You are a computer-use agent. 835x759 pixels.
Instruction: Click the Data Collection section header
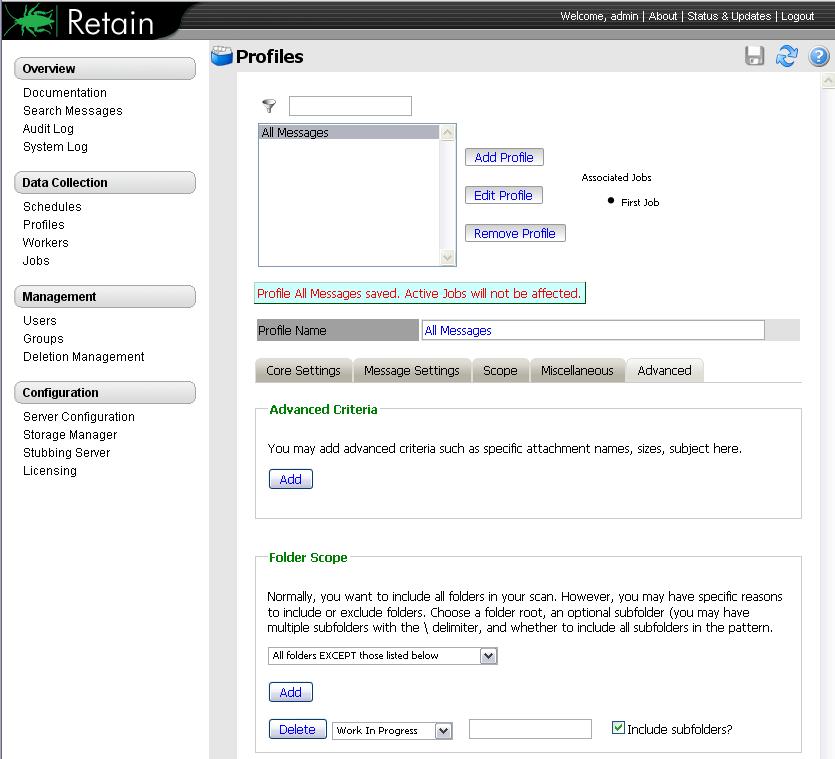pyautogui.click(x=105, y=183)
